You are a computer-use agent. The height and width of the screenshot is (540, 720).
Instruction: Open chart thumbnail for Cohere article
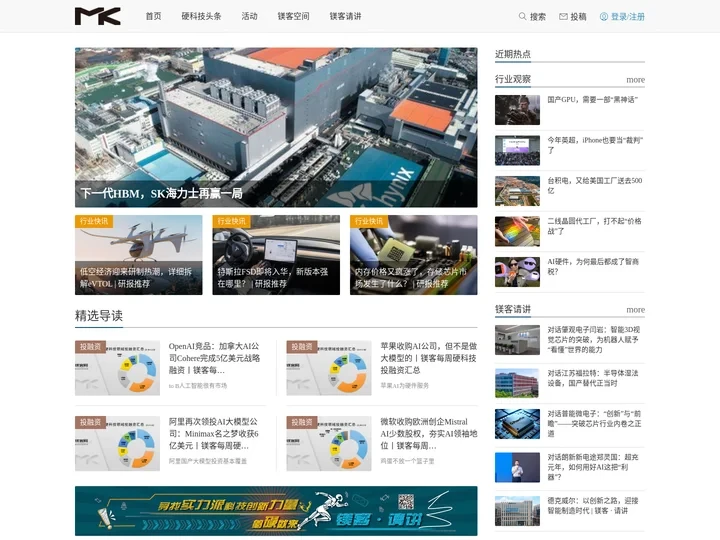(117, 368)
